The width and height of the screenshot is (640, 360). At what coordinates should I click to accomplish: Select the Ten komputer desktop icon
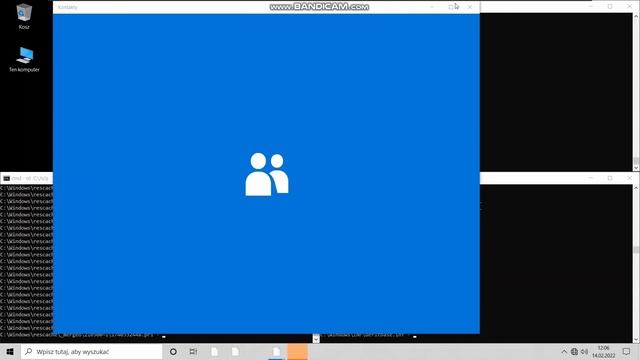coord(24,60)
